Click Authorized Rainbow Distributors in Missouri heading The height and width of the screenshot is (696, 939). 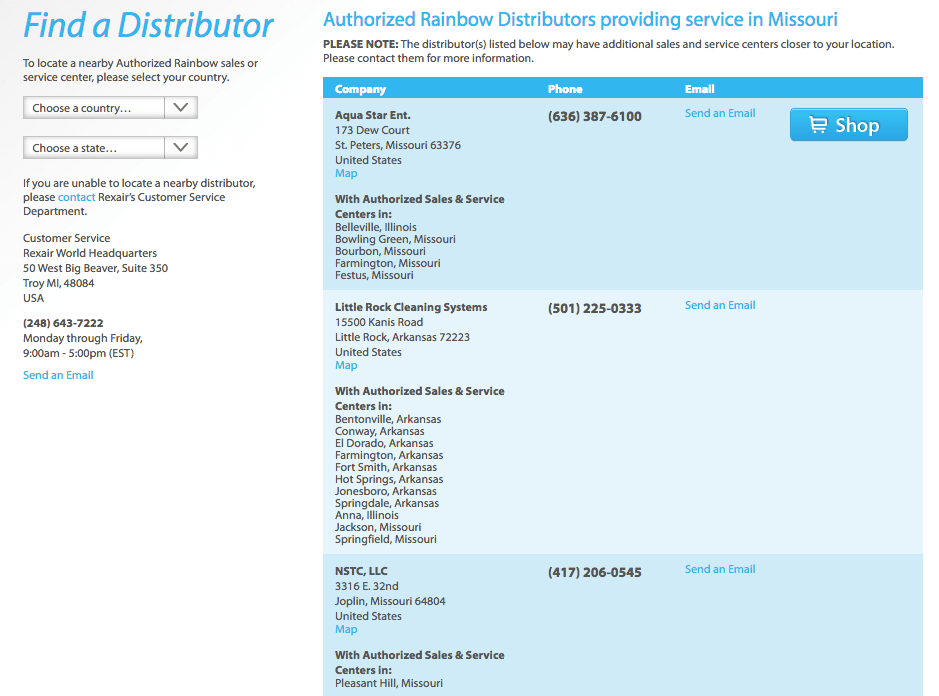tap(580, 20)
